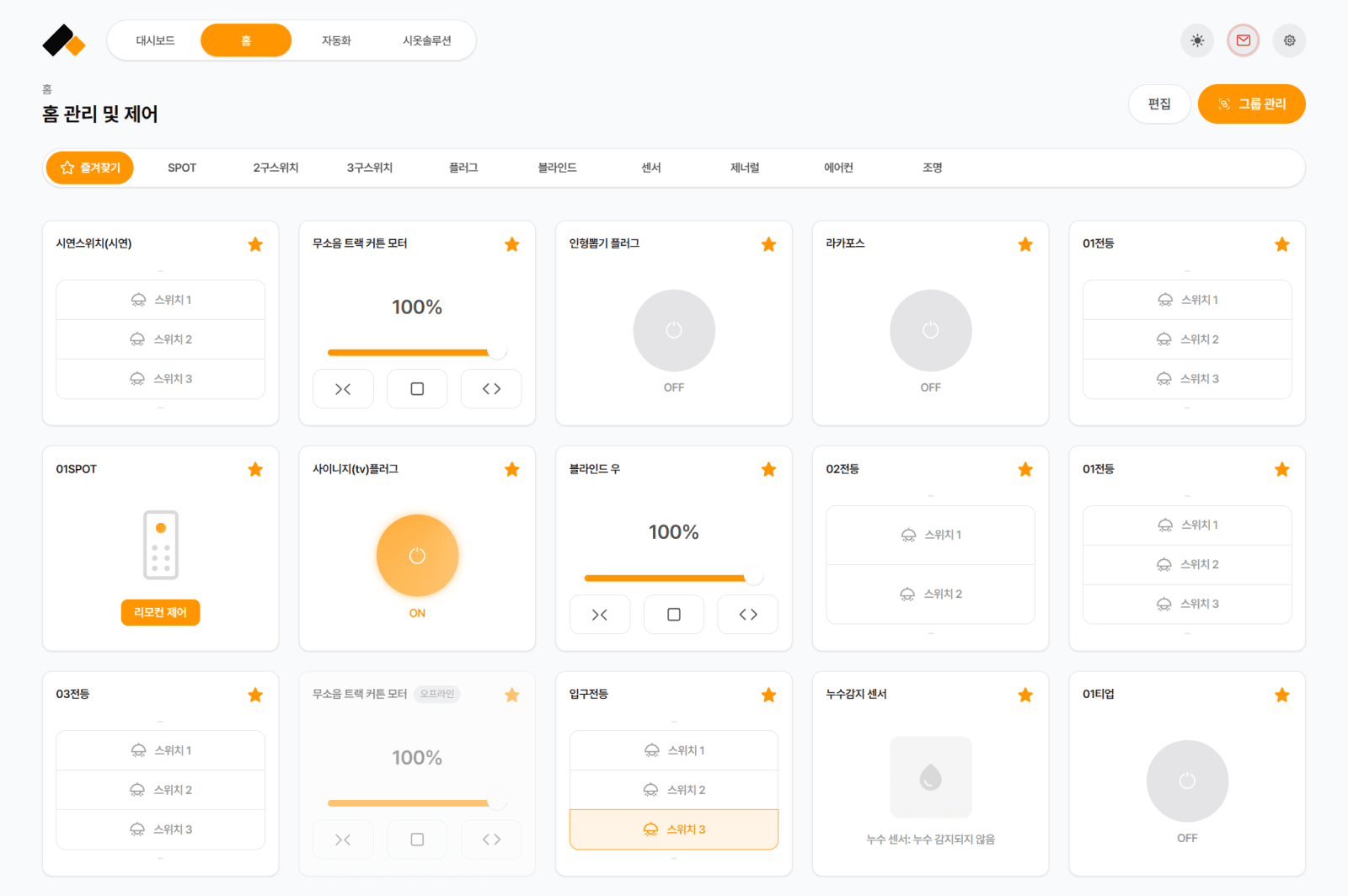This screenshot has width=1348, height=896.
Task: Toggle 스위치 1 in 시연스위치(시연) card
Action: pyautogui.click(x=160, y=300)
